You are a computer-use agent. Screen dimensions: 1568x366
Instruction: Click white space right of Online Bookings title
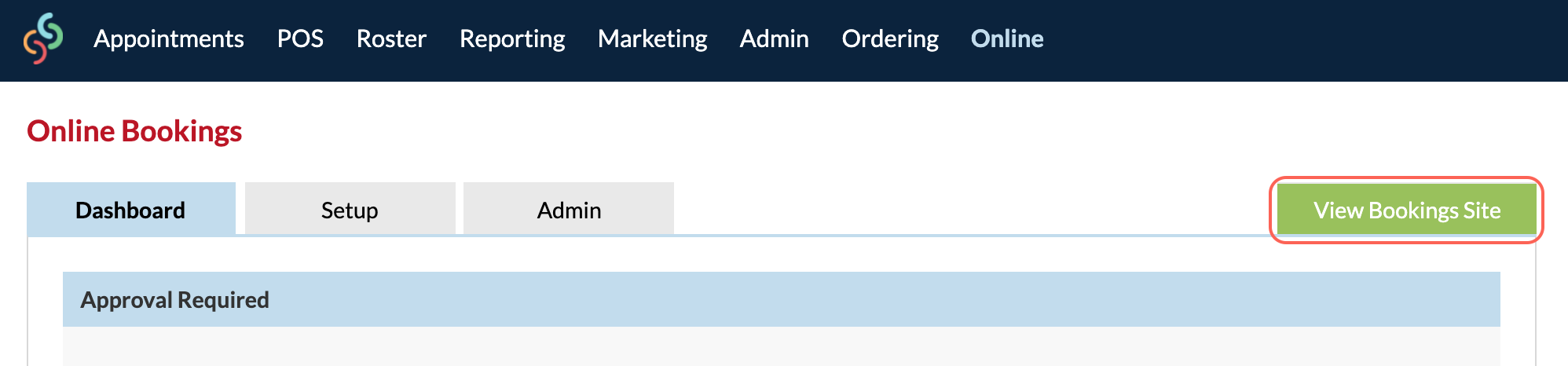(x=903, y=130)
